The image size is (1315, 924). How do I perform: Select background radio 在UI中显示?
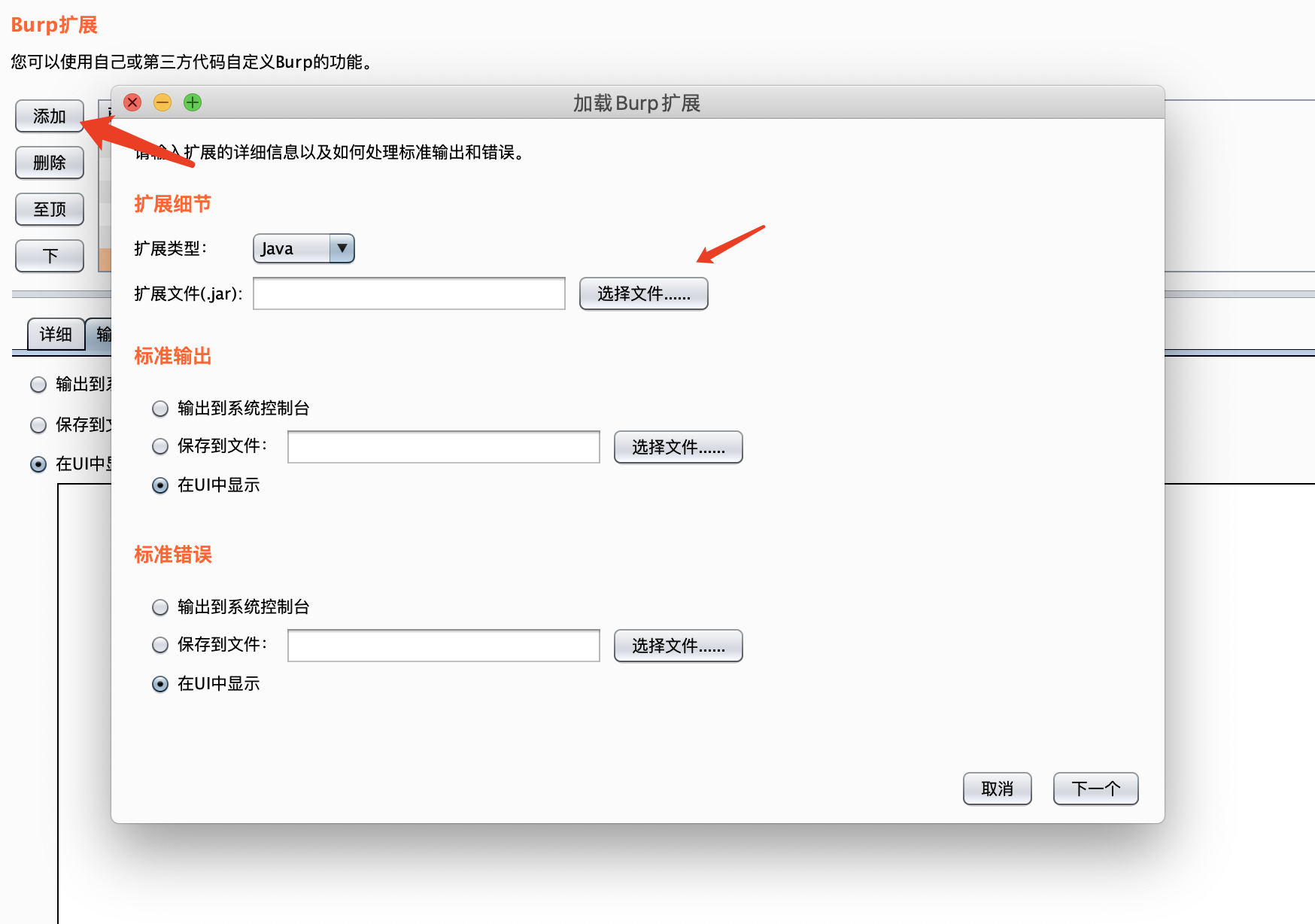point(38,464)
